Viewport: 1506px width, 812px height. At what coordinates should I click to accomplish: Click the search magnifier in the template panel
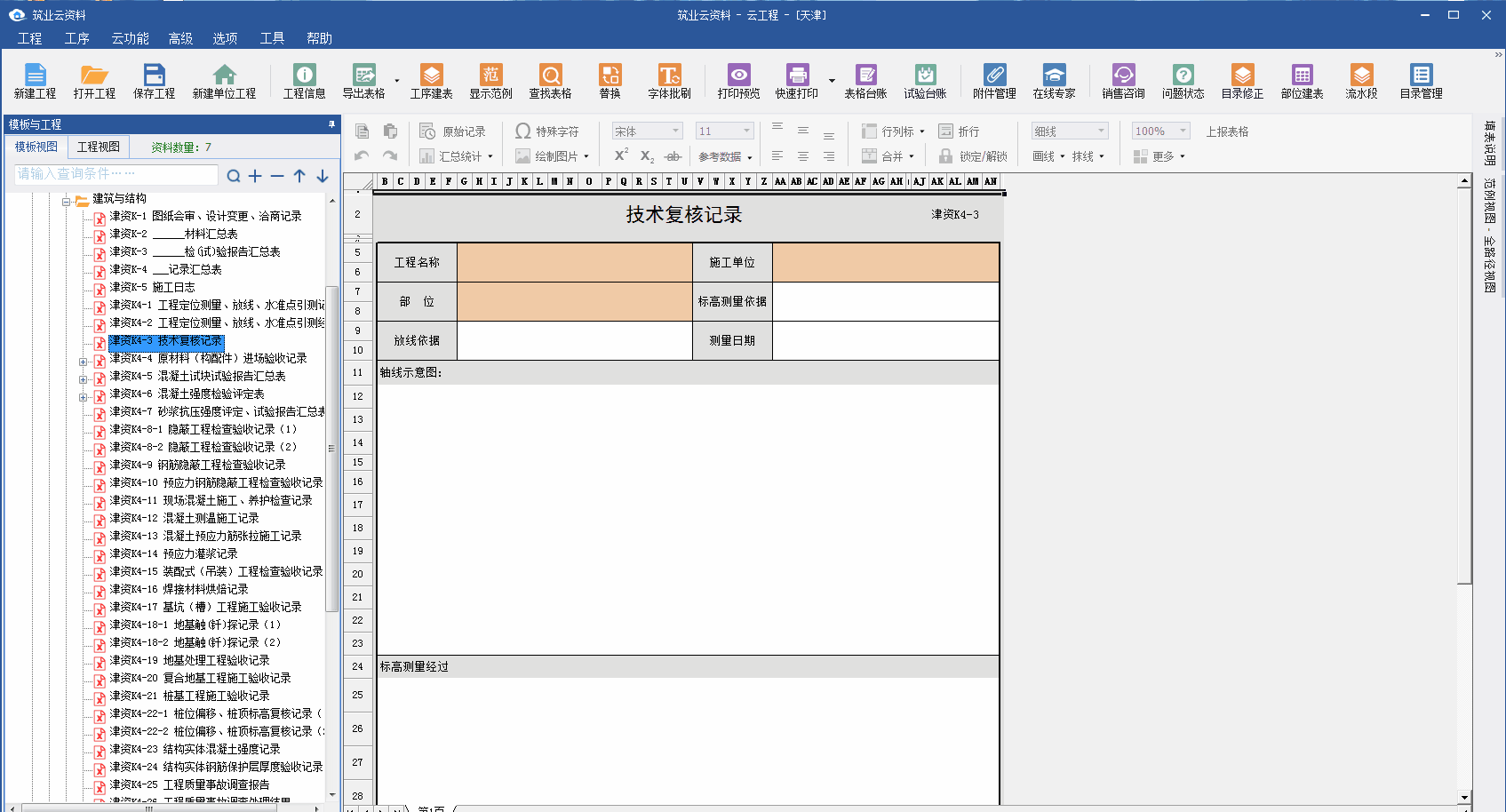tap(233, 176)
